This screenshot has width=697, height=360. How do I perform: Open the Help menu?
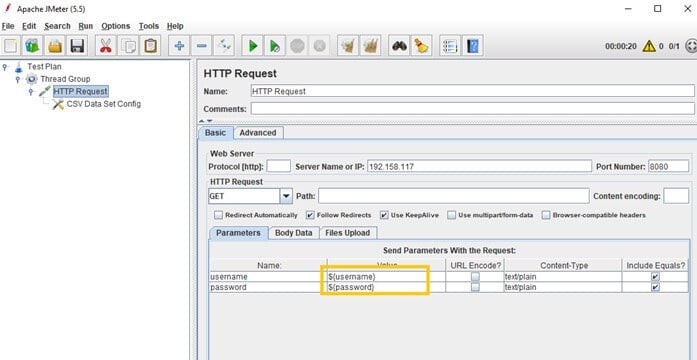[x=175, y=26]
